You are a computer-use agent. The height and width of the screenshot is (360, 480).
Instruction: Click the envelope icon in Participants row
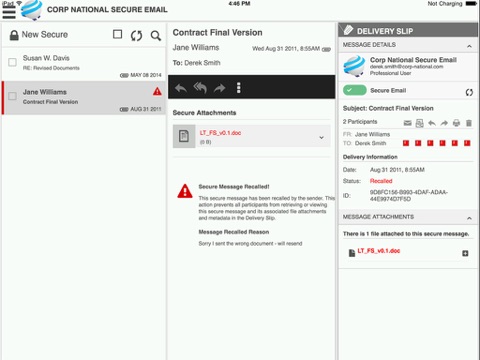point(407,123)
